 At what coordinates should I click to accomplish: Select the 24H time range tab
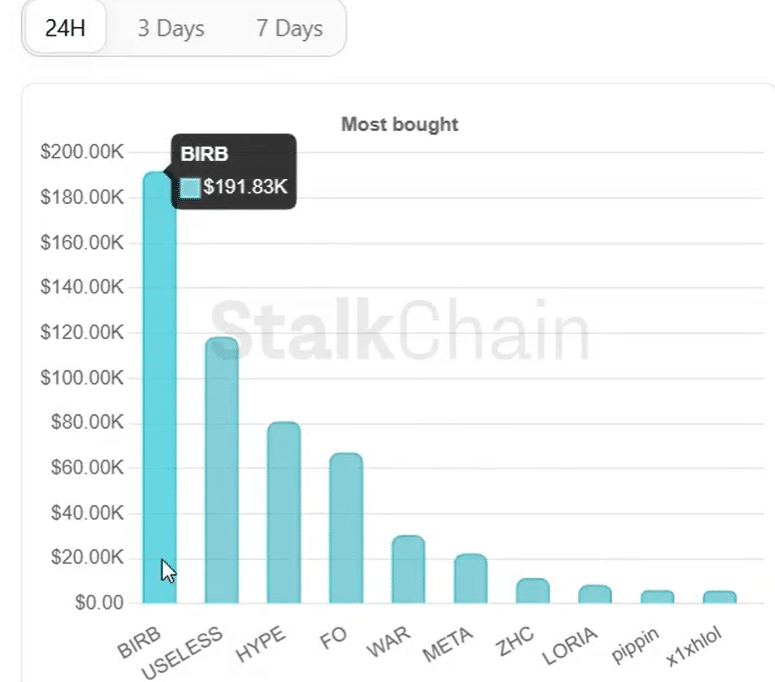[65, 28]
